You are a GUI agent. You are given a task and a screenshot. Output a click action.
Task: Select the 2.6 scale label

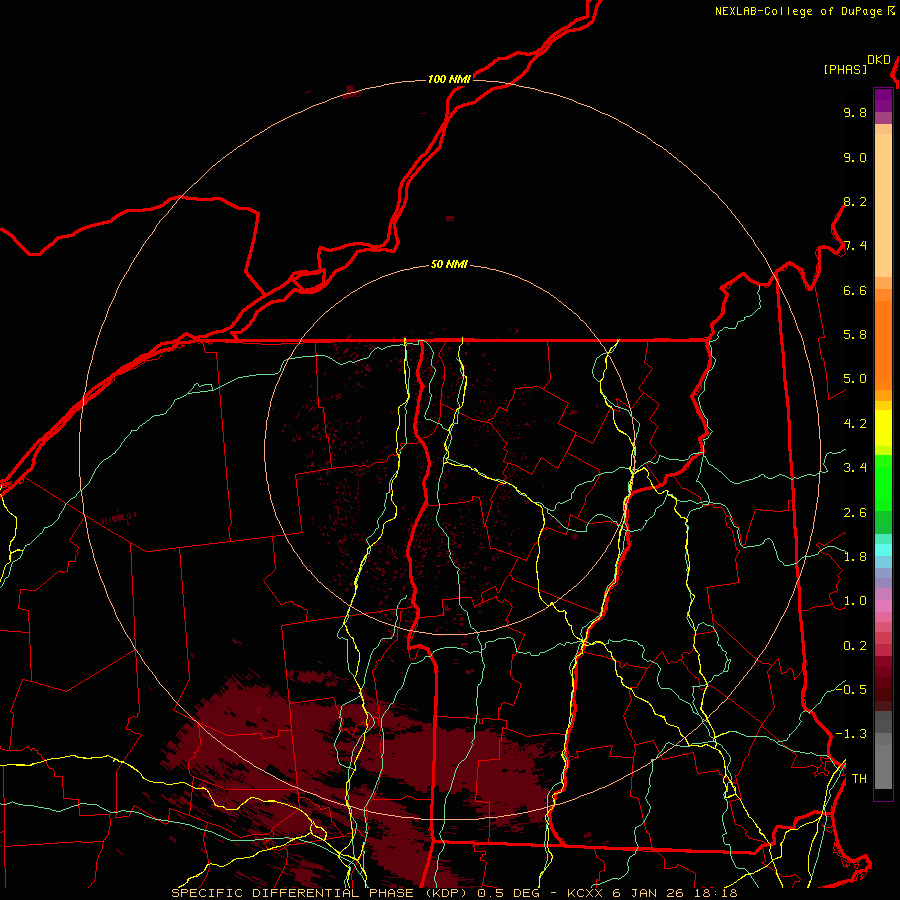coord(855,513)
